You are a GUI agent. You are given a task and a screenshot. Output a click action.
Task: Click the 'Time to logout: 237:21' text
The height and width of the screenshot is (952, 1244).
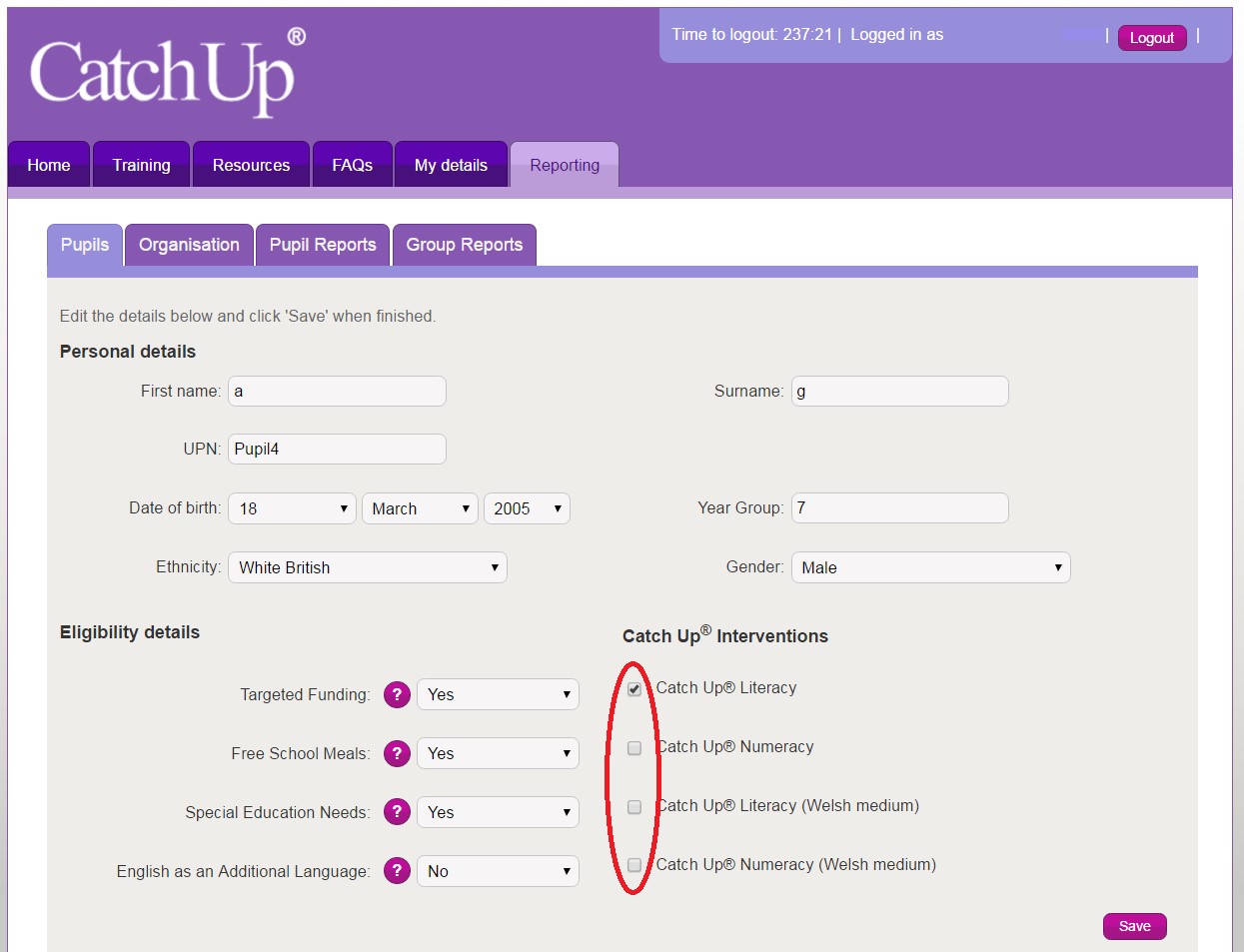pos(751,34)
